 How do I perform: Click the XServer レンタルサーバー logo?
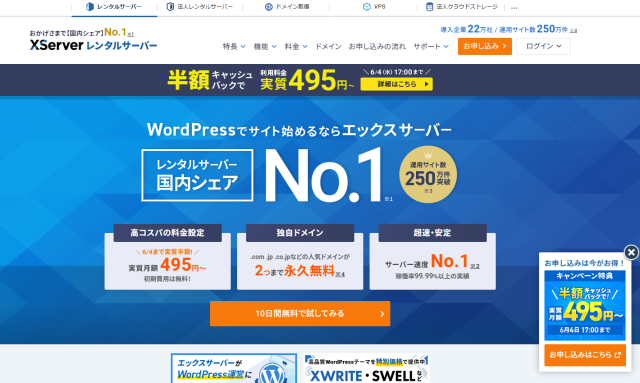tap(93, 45)
